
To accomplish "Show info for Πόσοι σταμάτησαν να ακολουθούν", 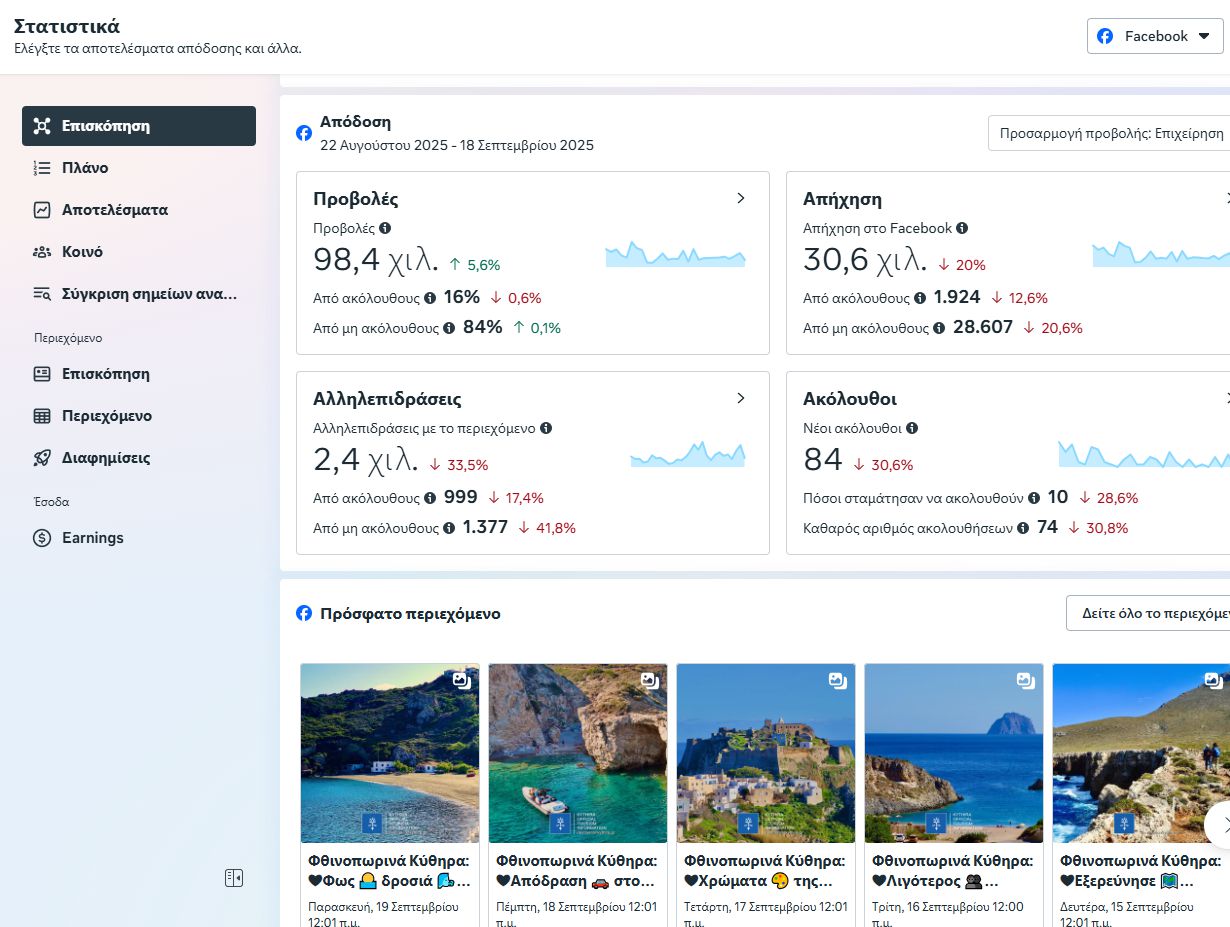I will tap(1034, 498).
